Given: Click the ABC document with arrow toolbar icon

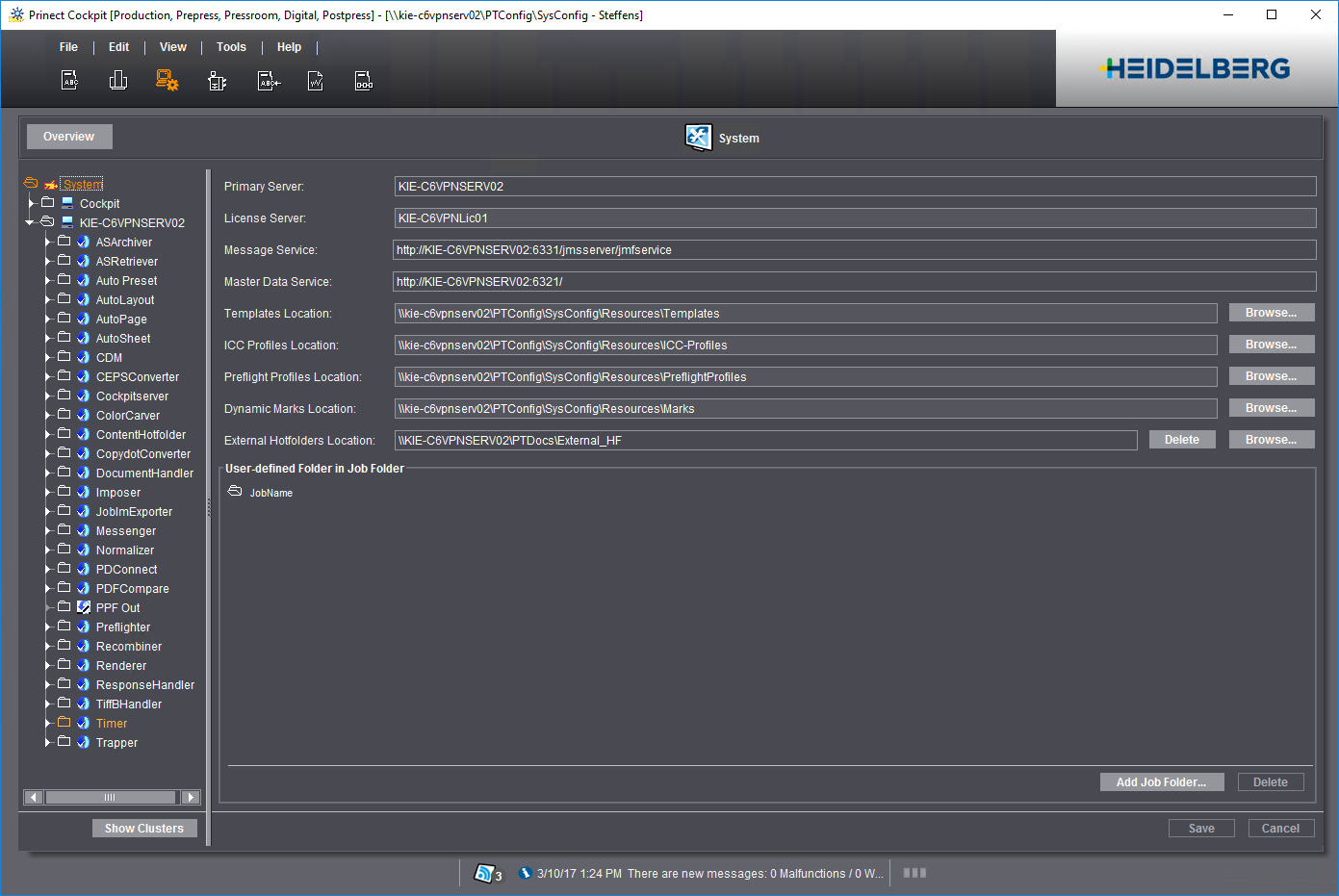Looking at the screenshot, I should click(x=269, y=82).
